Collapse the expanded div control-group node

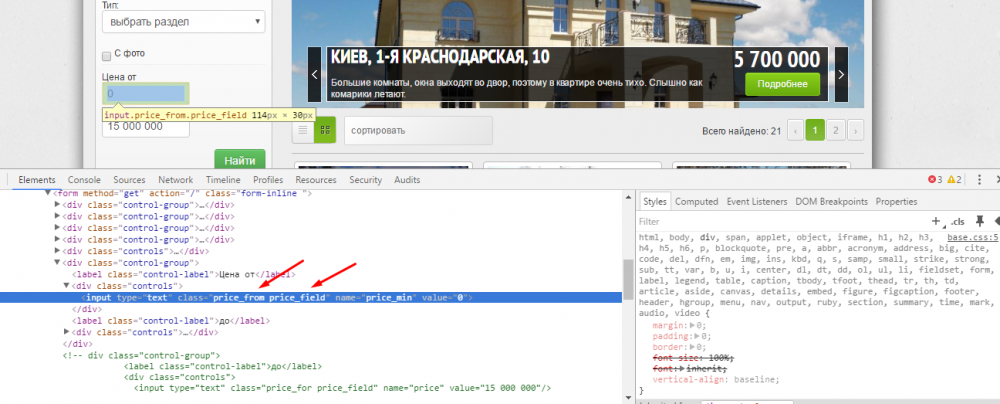(57, 262)
